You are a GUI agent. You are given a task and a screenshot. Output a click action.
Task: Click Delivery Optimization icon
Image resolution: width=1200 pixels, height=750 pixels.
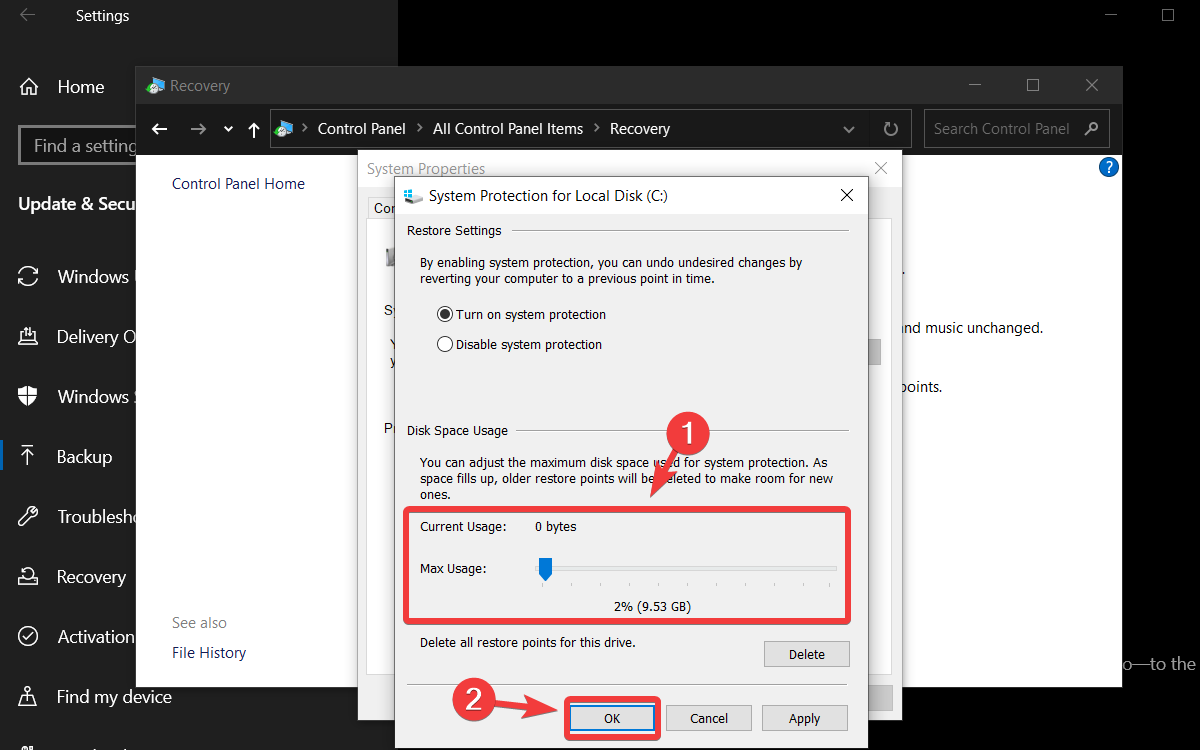pos(29,337)
